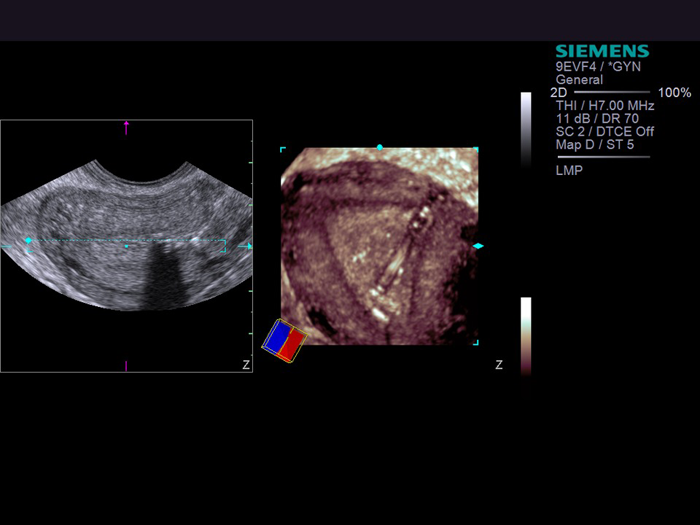Click the magenta tick at 2D pane bottom
This screenshot has width=700, height=525.
click(x=126, y=366)
